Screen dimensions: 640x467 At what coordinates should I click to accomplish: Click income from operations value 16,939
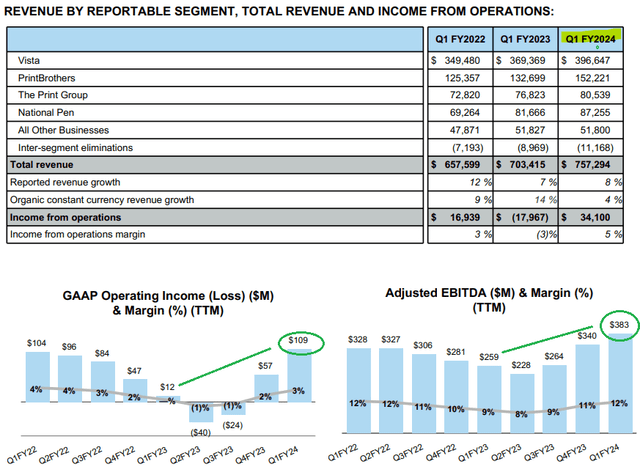click(x=465, y=217)
